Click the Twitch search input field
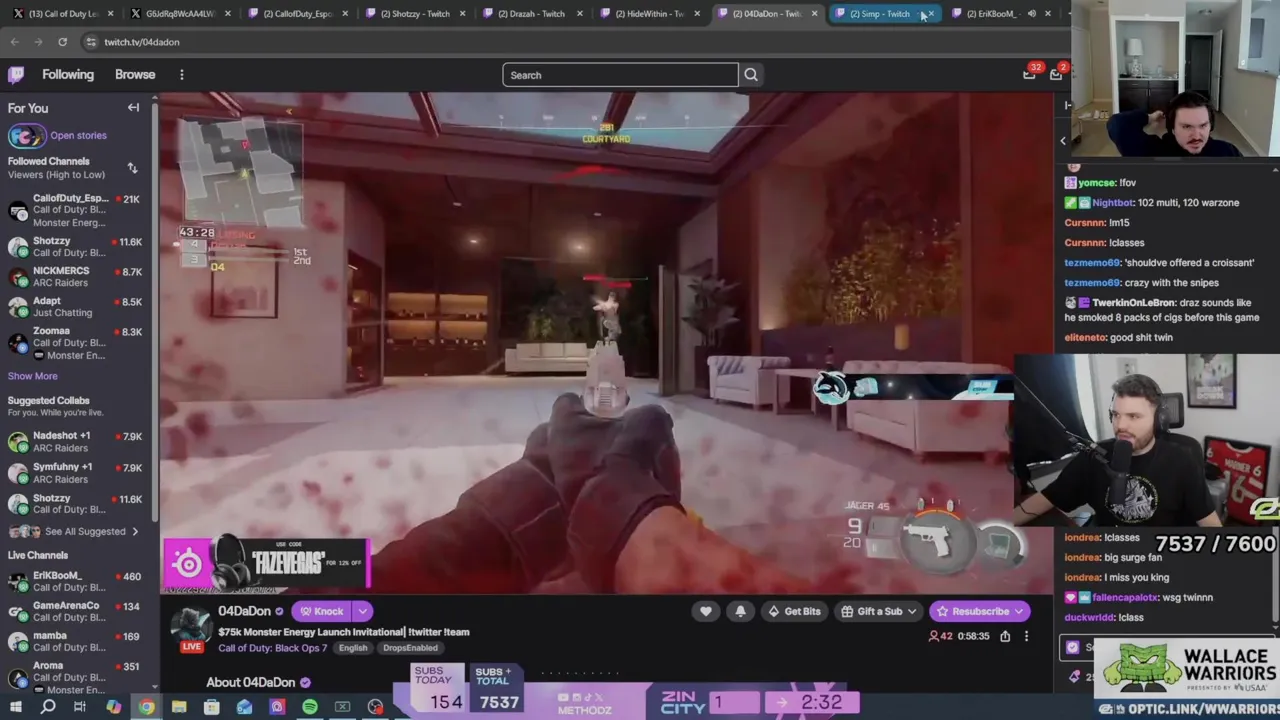The image size is (1280, 720). [x=620, y=75]
